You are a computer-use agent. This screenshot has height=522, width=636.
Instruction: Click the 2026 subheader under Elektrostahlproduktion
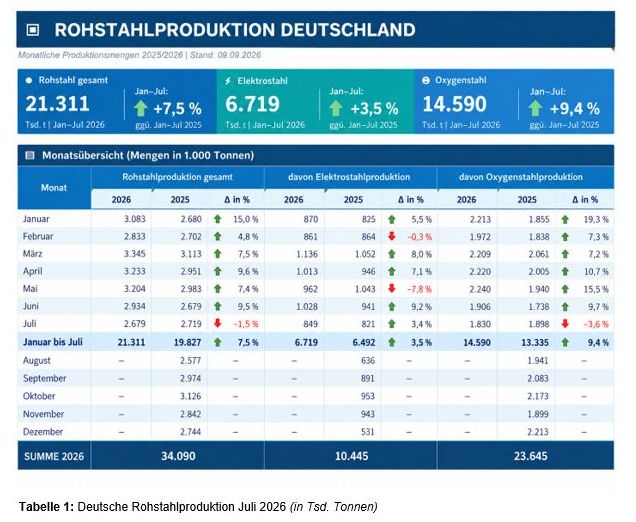click(x=294, y=200)
